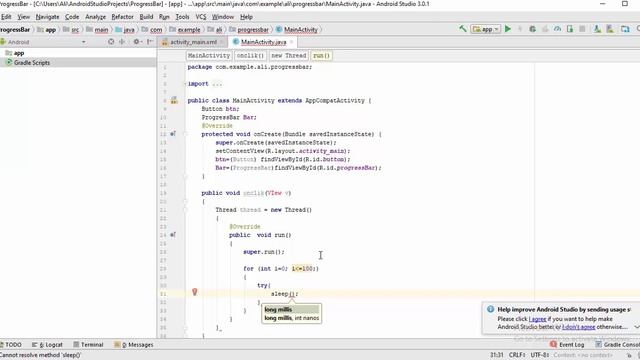Open the Event Log
This screenshot has height=360, width=640.
[x=567, y=344]
